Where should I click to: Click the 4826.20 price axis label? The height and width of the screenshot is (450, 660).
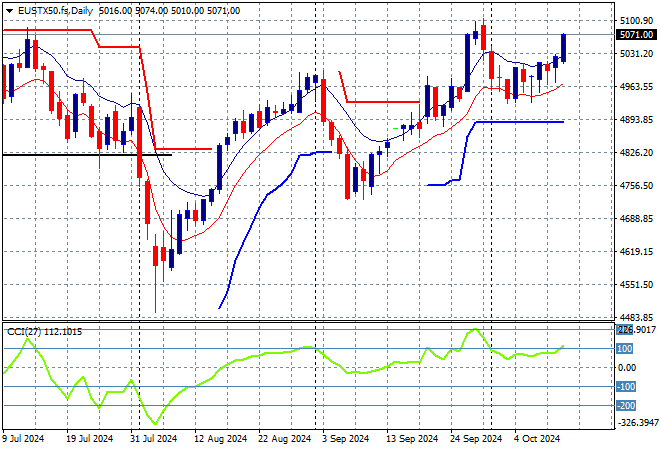coord(635,153)
